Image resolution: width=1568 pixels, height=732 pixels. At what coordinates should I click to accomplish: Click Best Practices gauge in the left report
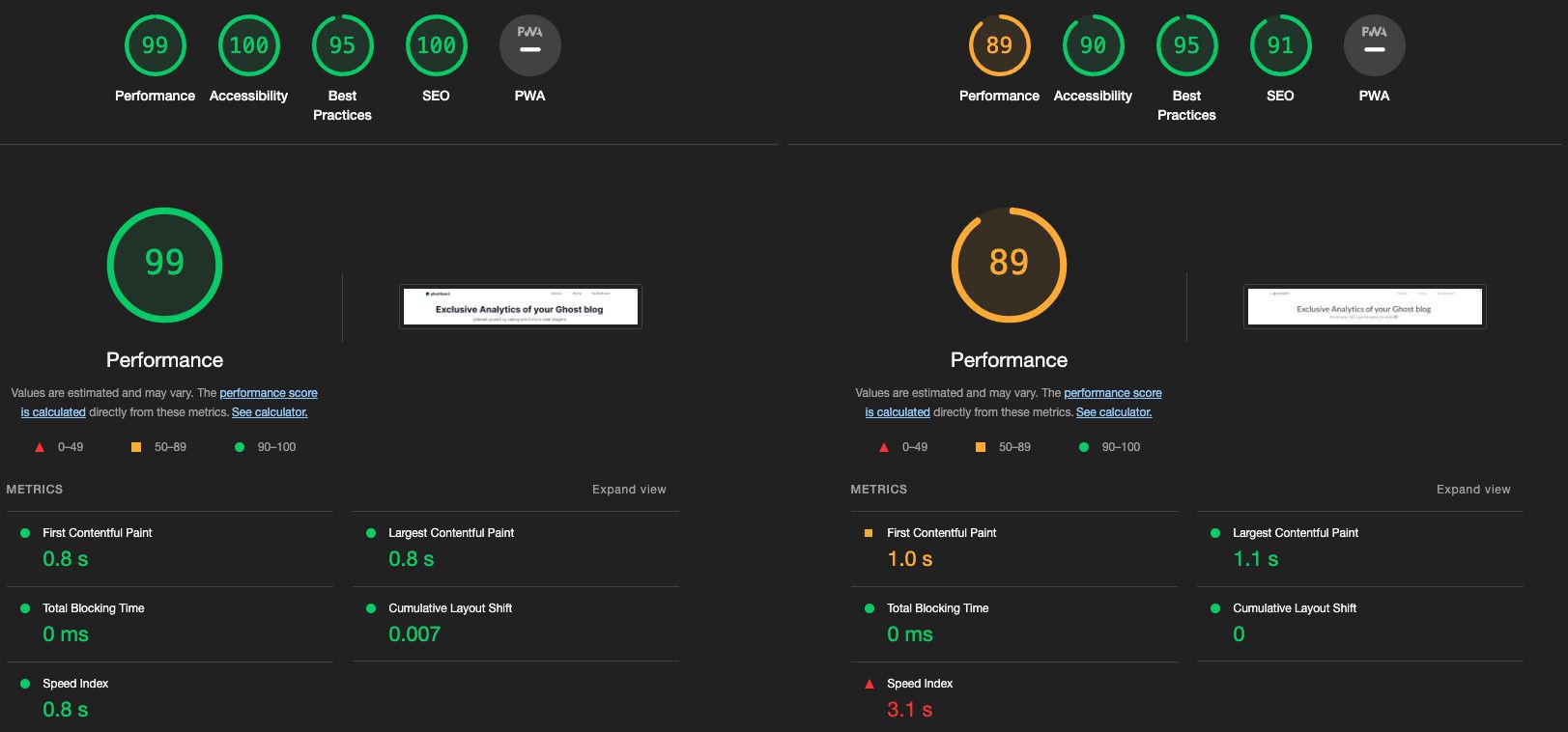[342, 45]
